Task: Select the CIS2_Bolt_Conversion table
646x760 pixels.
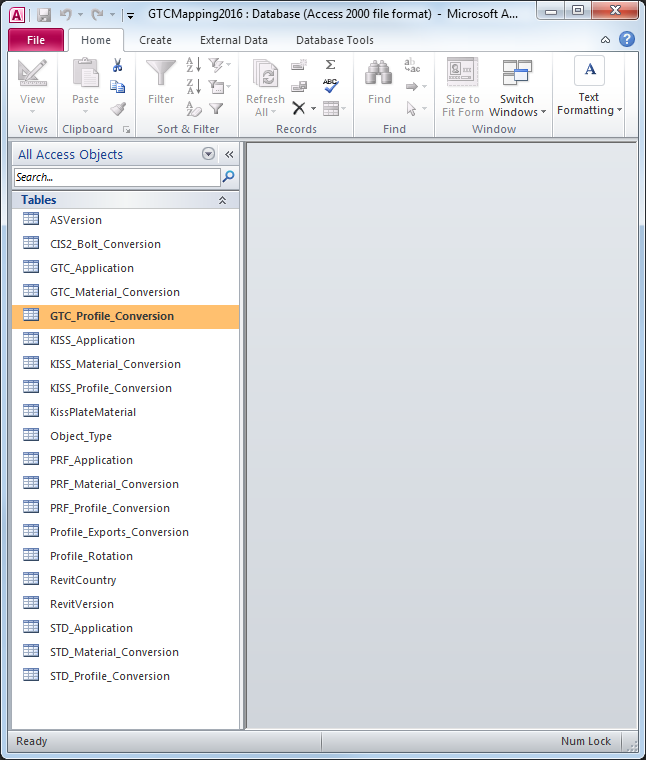Action: pyautogui.click(x=126, y=244)
